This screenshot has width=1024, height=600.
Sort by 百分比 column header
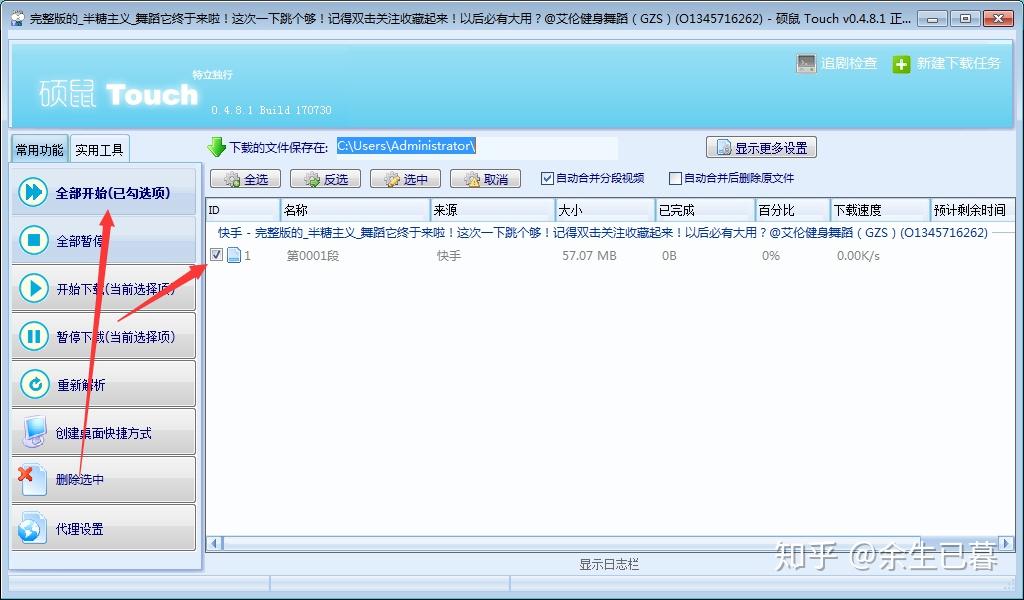click(x=793, y=210)
